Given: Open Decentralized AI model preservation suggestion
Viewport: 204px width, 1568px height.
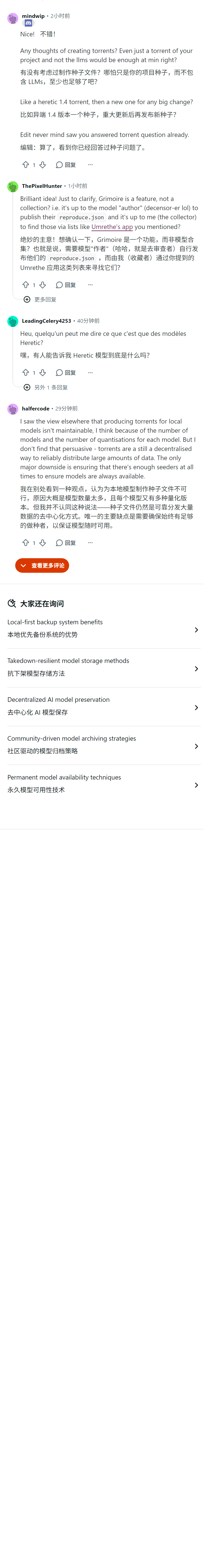Looking at the screenshot, I should [x=102, y=707].
